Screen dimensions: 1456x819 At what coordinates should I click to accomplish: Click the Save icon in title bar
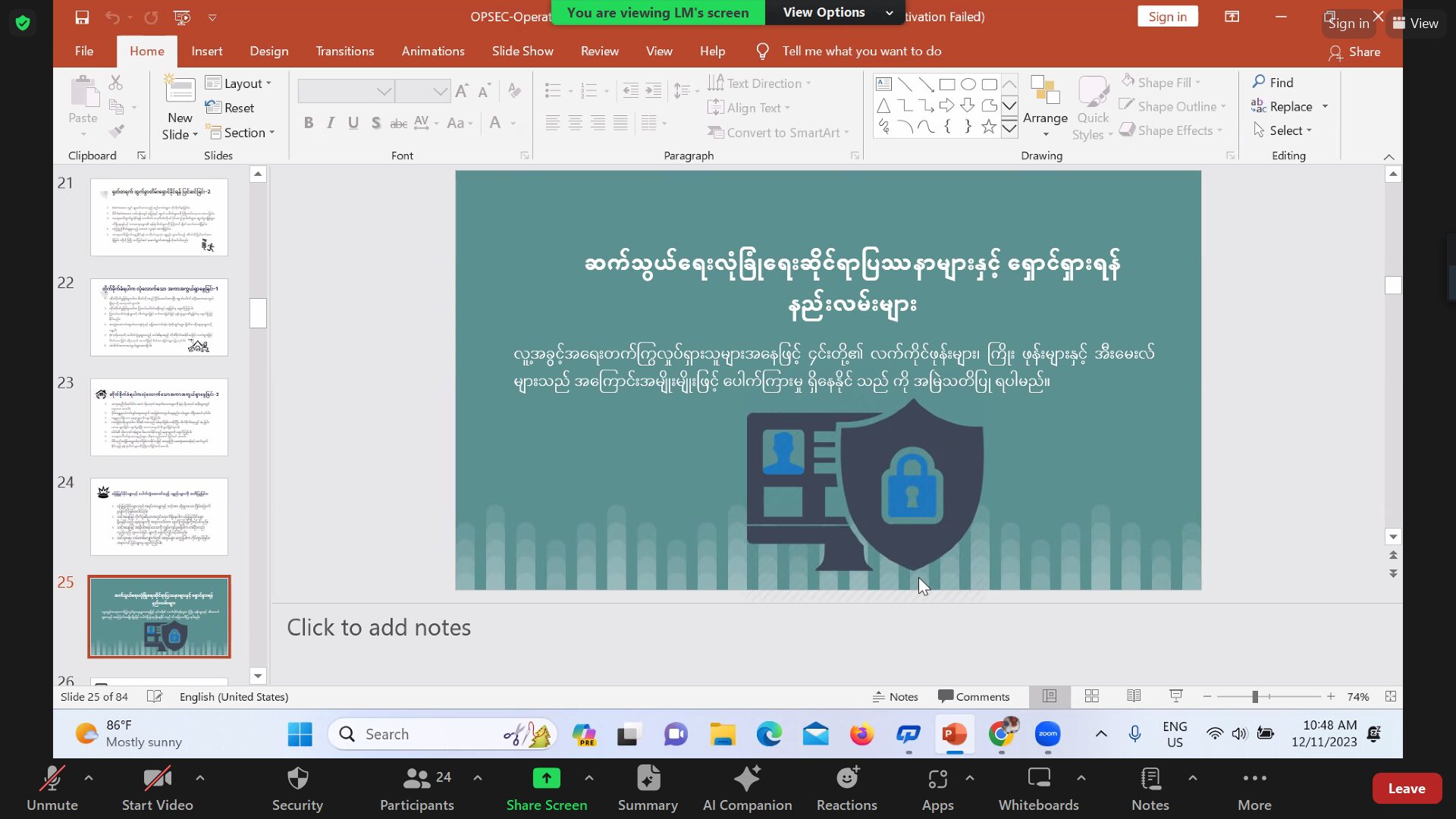coord(82,17)
